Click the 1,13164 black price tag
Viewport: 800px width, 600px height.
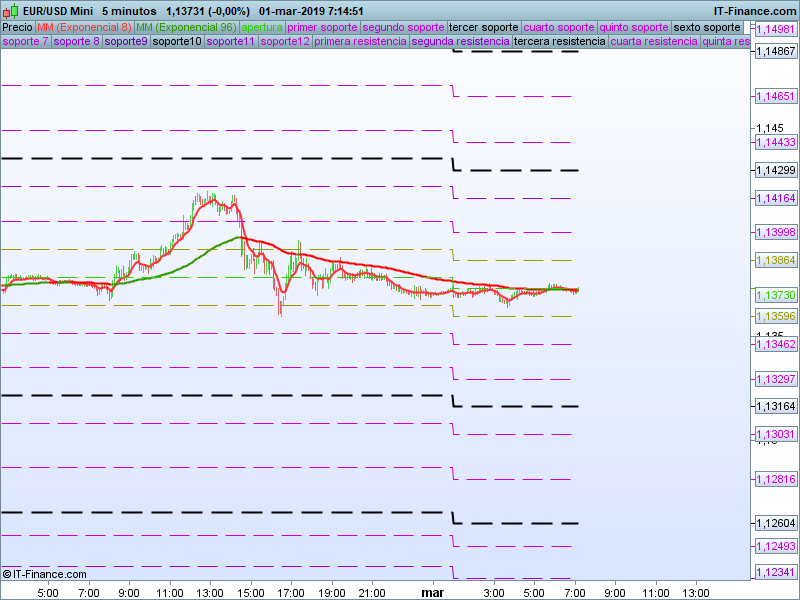[x=775, y=406]
